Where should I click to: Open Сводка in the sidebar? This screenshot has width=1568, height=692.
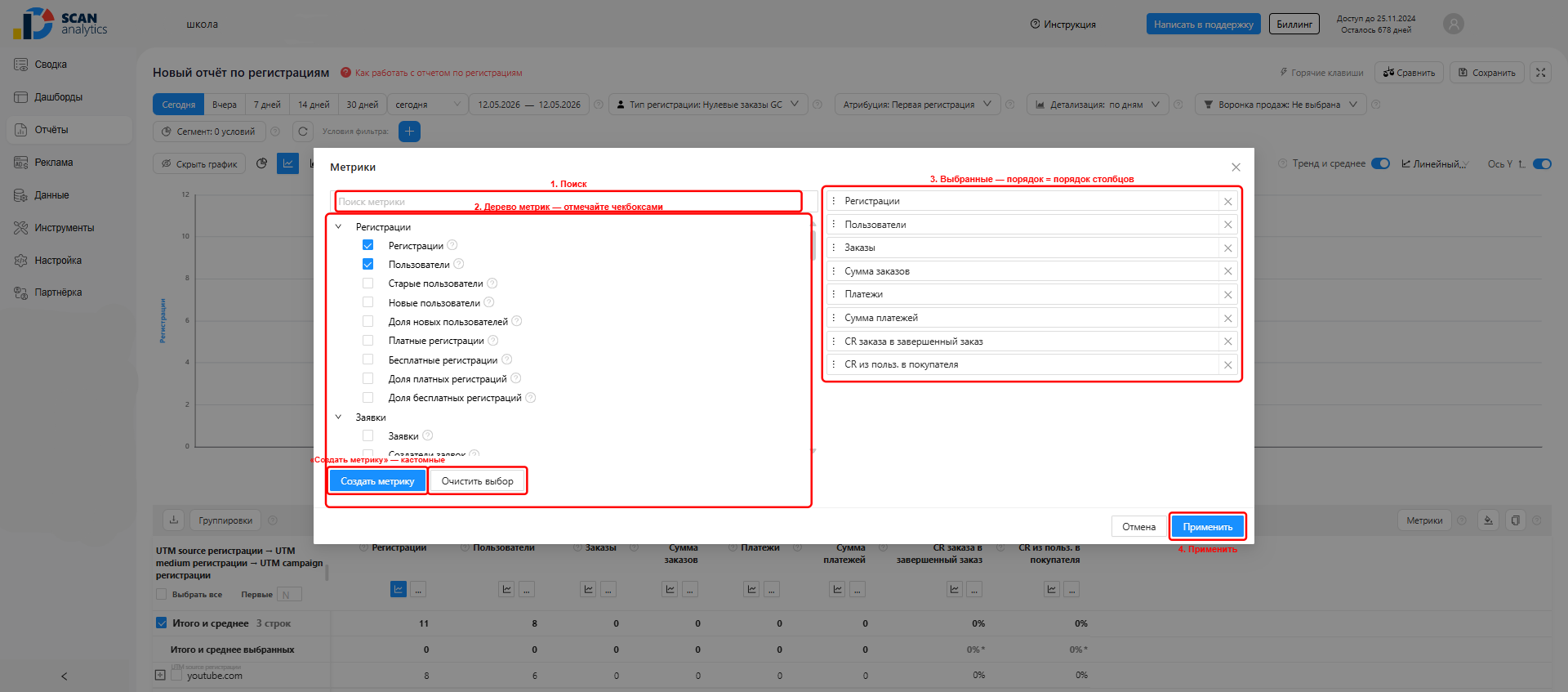[x=51, y=65]
